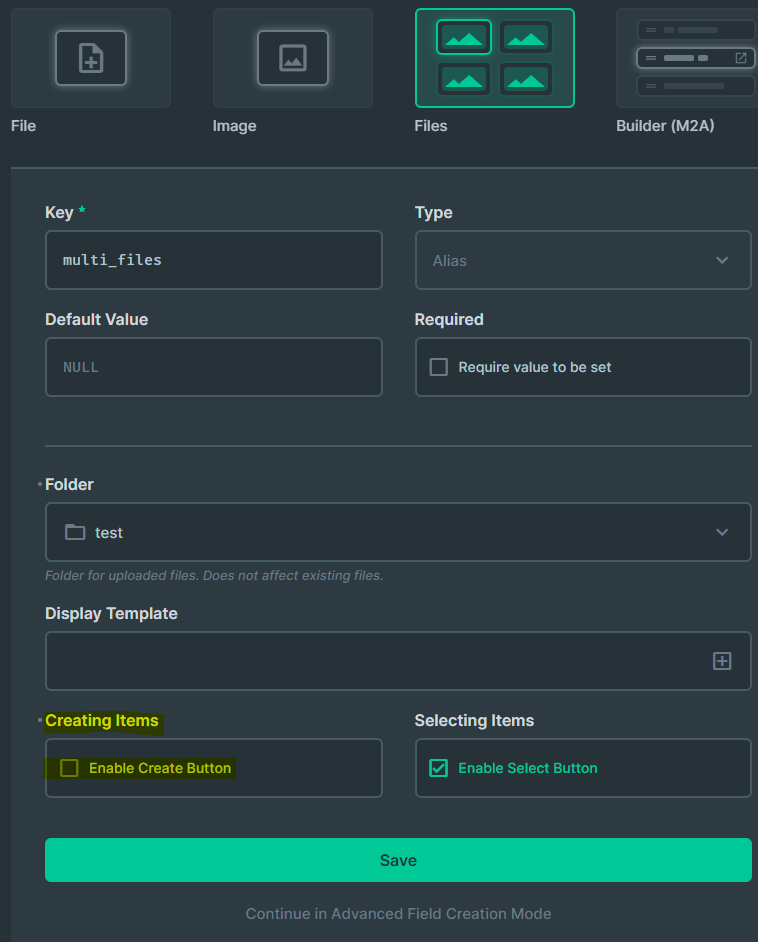Select the Builder (M2A) interface icon

[687, 58]
